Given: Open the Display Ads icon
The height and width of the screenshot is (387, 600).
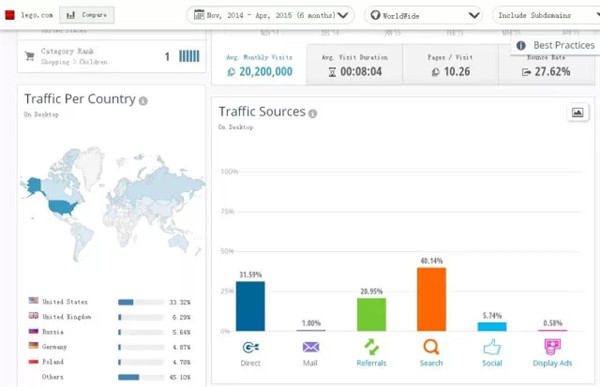Looking at the screenshot, I should click(x=552, y=347).
